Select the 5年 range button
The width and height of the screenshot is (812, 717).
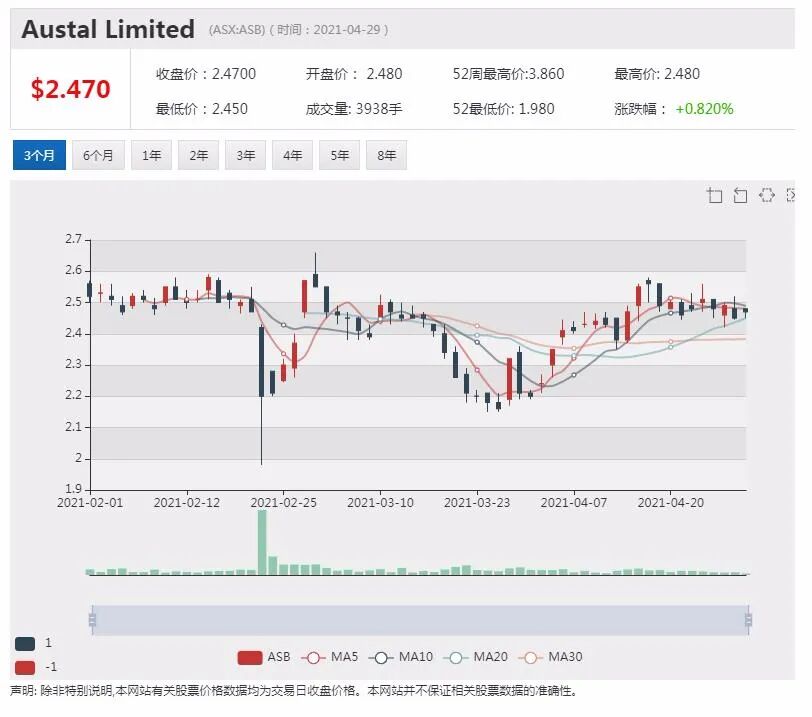tap(340, 155)
